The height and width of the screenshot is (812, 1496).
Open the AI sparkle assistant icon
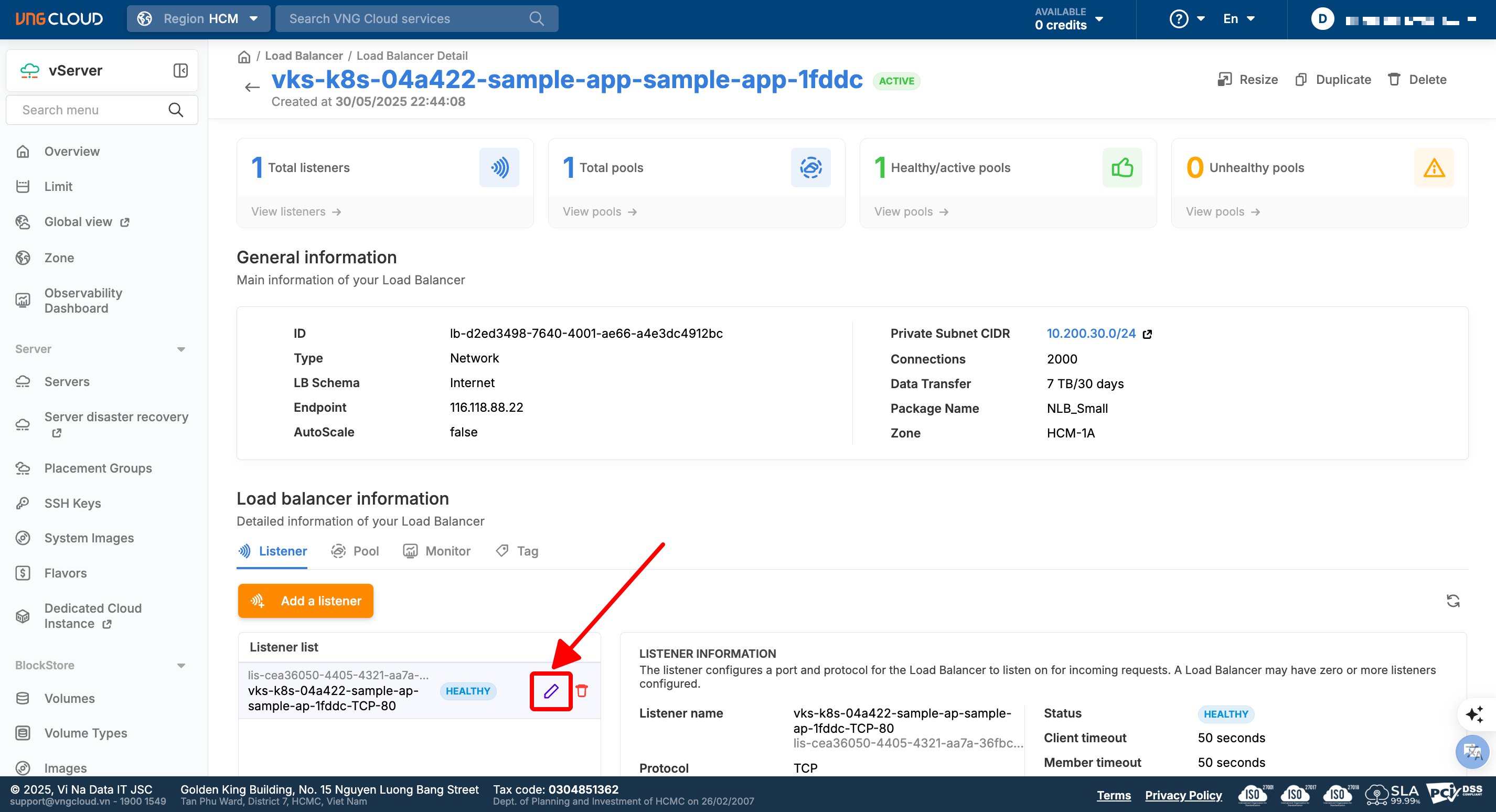coord(1474,714)
